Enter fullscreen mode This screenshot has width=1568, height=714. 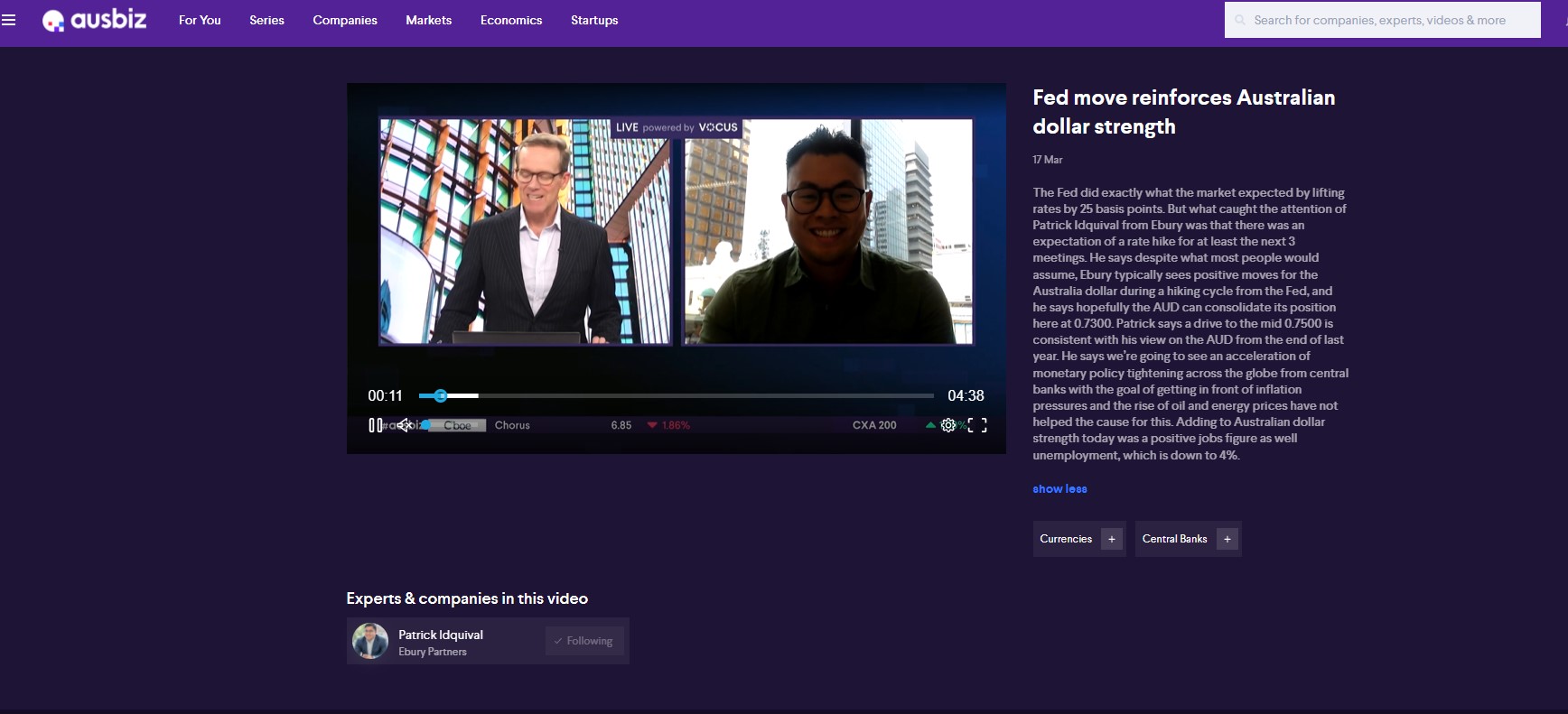coord(977,425)
